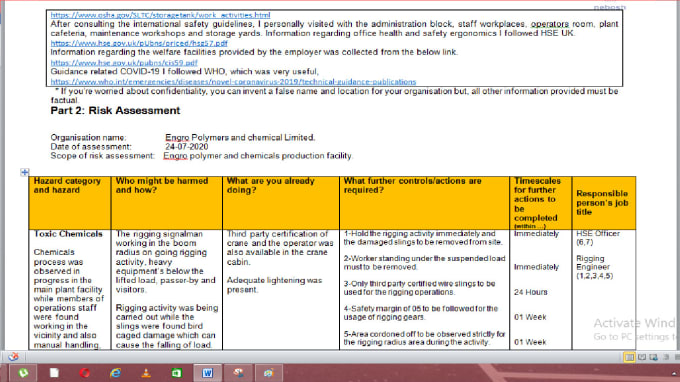Viewport: 680px width, 382px height.
Task: Click the assessment date '24-07-2020'
Action: (186, 147)
